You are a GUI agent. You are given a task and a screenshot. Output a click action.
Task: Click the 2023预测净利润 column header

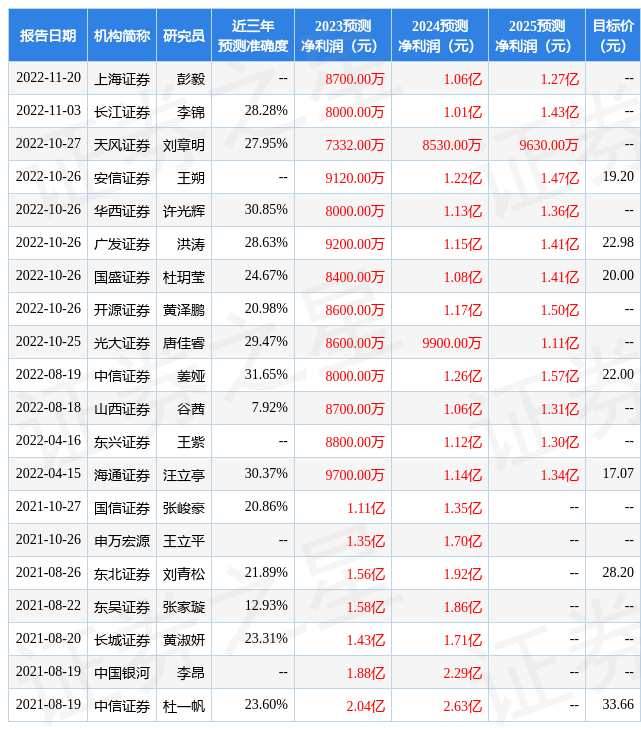343,36
